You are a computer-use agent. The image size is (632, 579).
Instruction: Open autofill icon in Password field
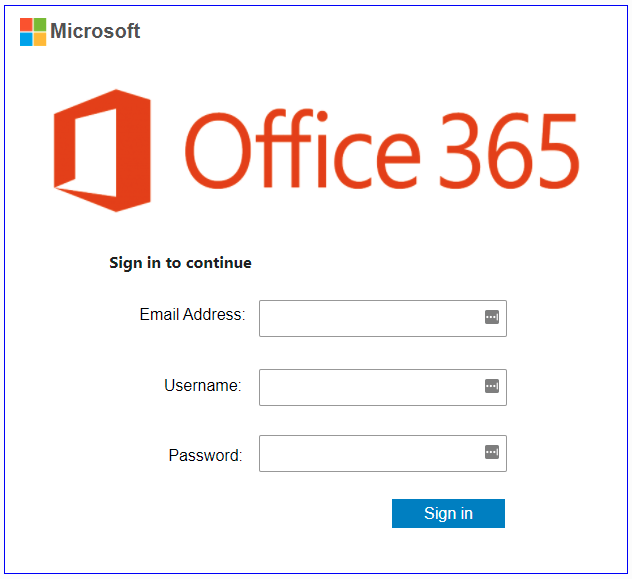pyautogui.click(x=492, y=452)
